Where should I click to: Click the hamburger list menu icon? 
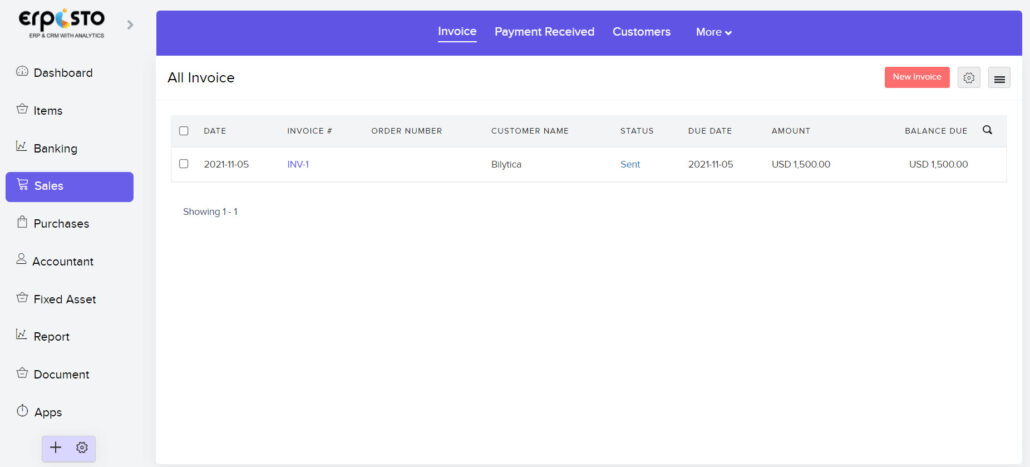click(x=998, y=78)
